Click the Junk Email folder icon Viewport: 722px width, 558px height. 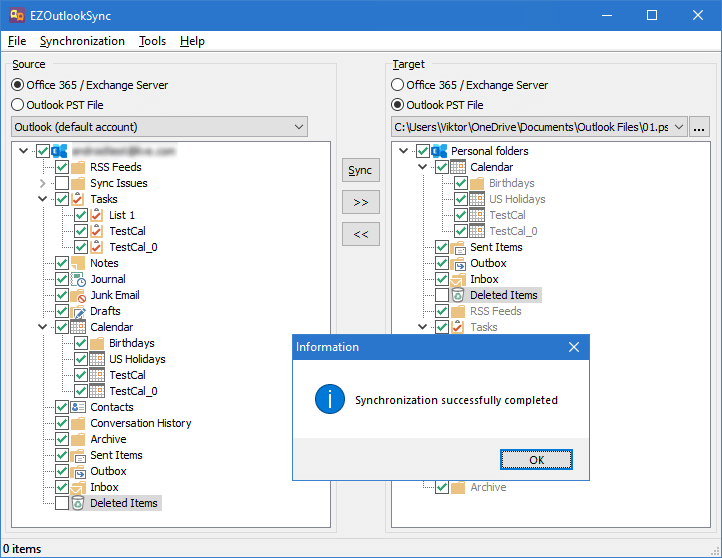tap(78, 295)
